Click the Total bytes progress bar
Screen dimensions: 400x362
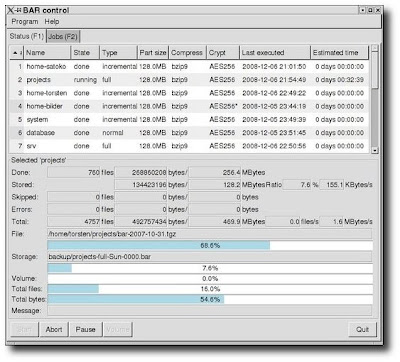210,299
